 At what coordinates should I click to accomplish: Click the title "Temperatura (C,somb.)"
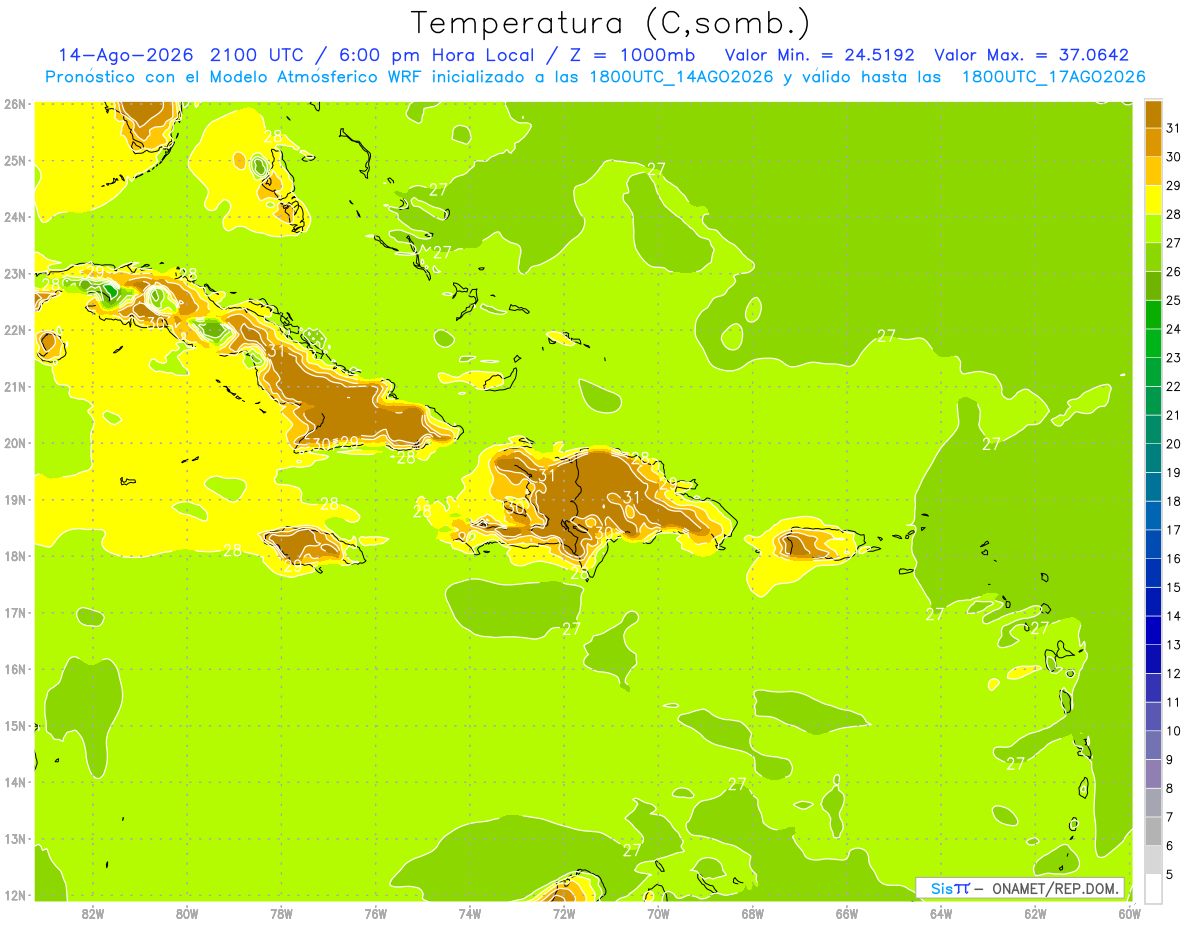coord(611,23)
